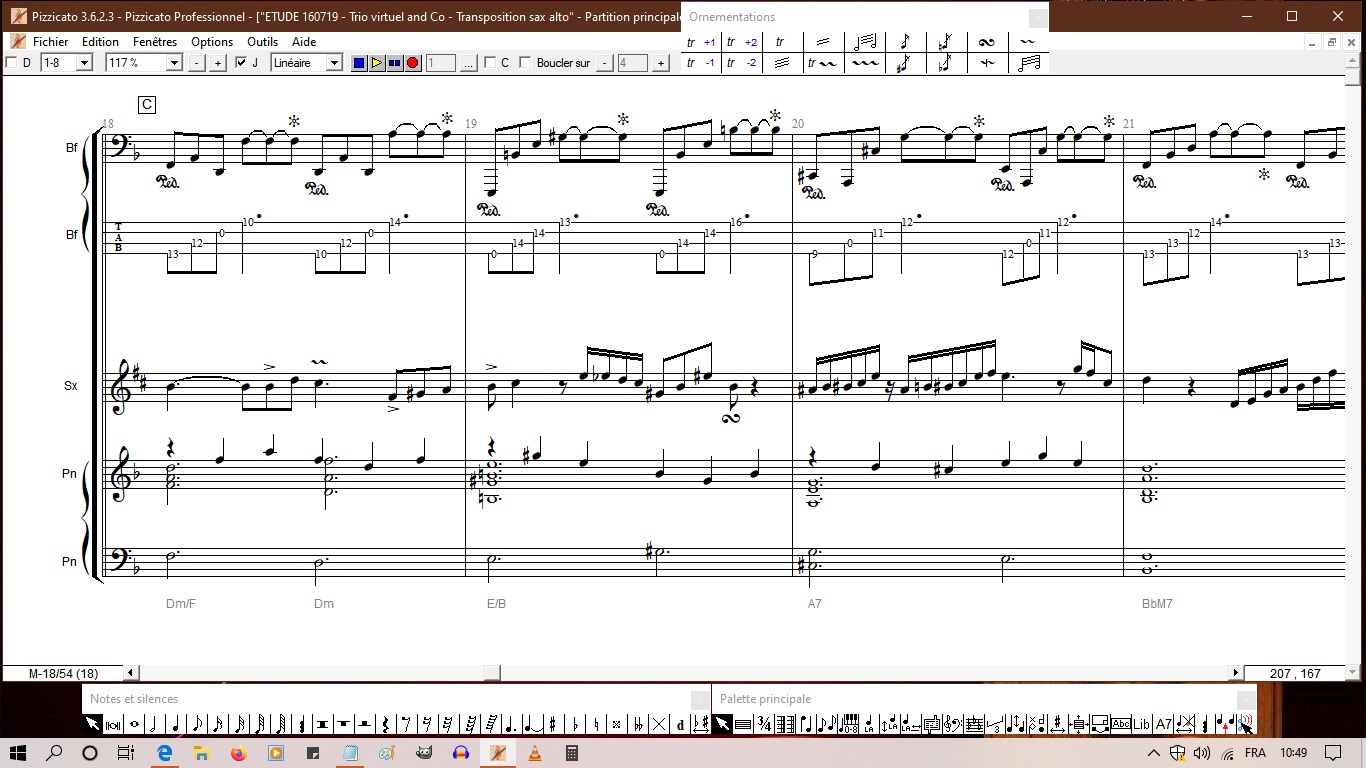
Task: Select trill -1 ornament
Action: click(x=701, y=63)
